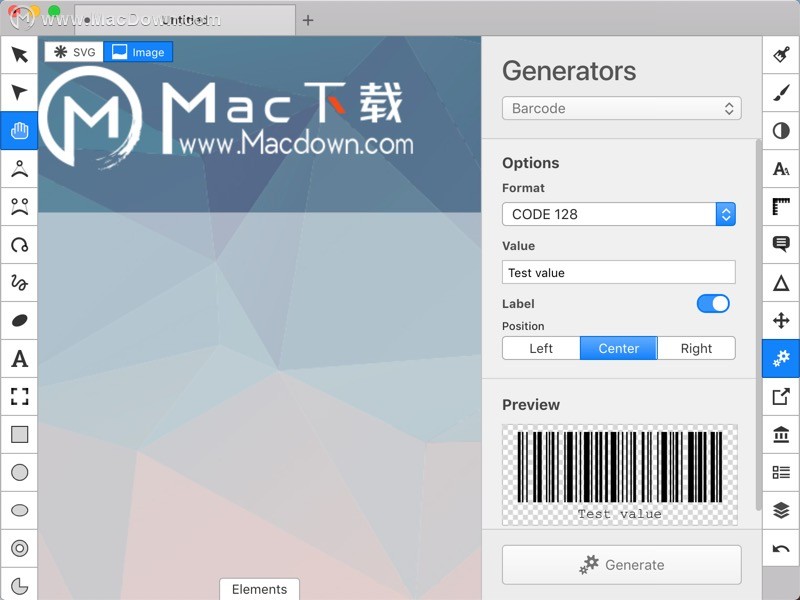Set label position to Right
This screenshot has width=800, height=600.
point(696,348)
